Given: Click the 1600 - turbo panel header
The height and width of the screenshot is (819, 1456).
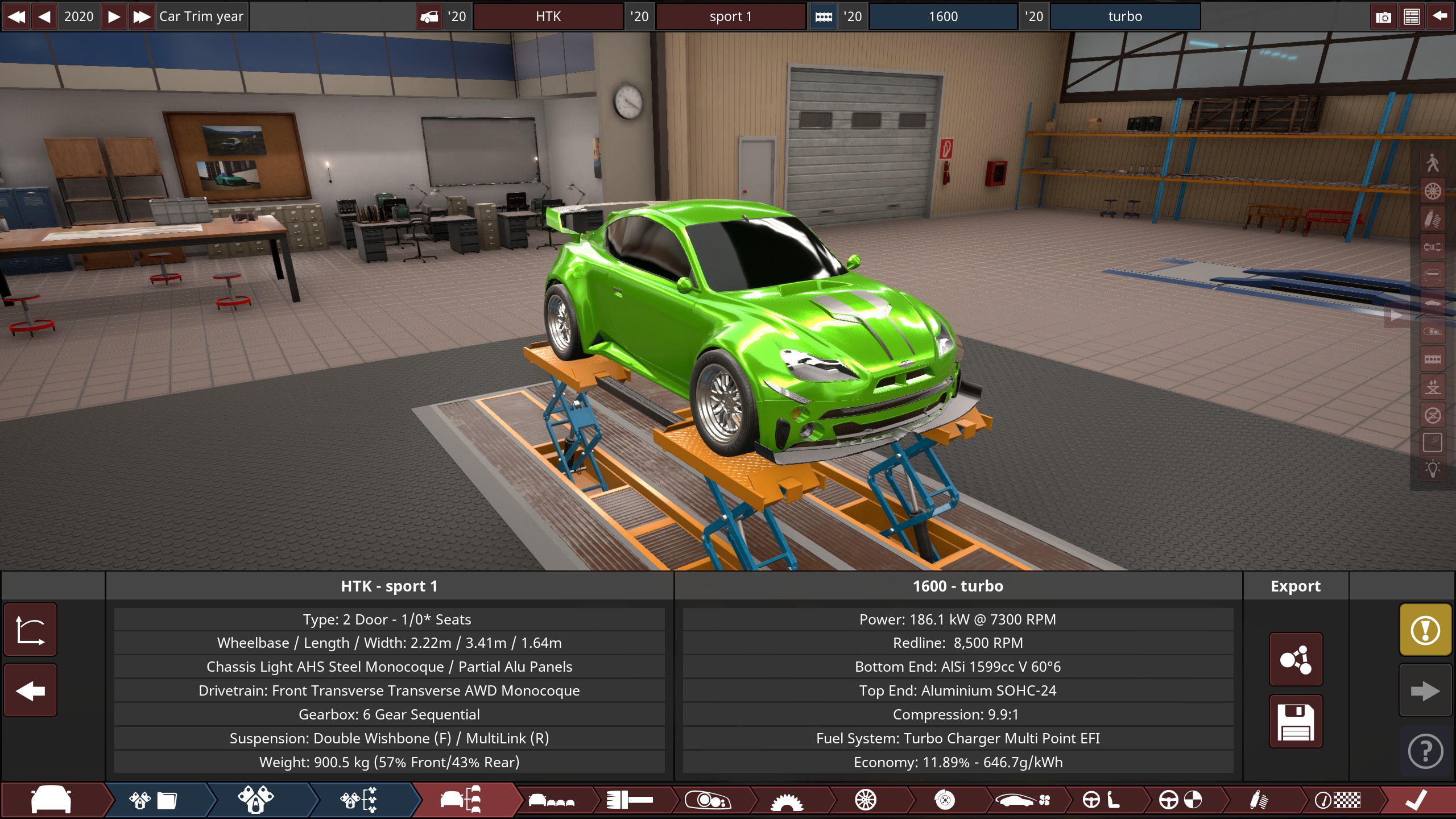Looking at the screenshot, I should coord(958,586).
